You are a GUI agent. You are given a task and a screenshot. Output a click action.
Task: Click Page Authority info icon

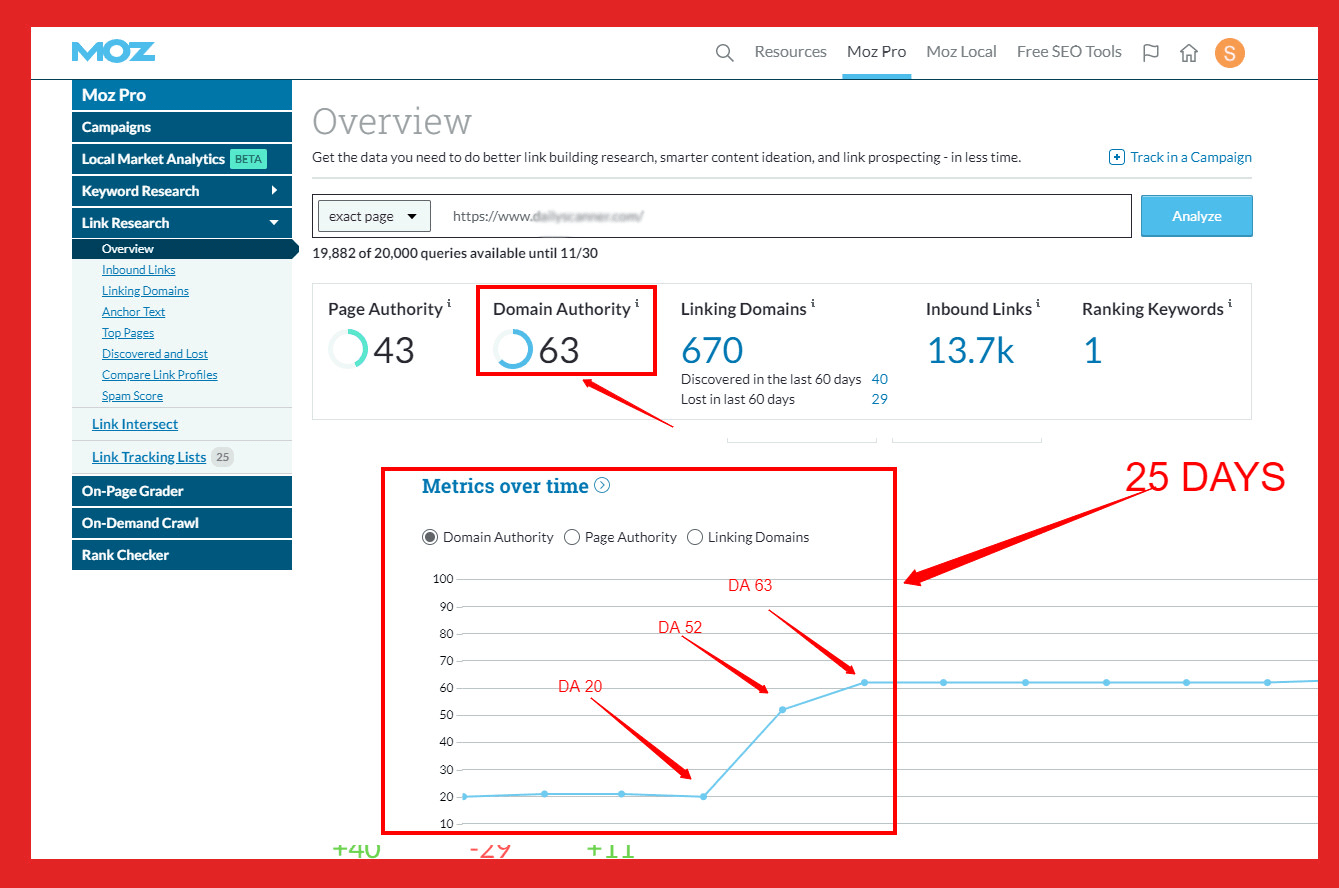click(x=449, y=303)
